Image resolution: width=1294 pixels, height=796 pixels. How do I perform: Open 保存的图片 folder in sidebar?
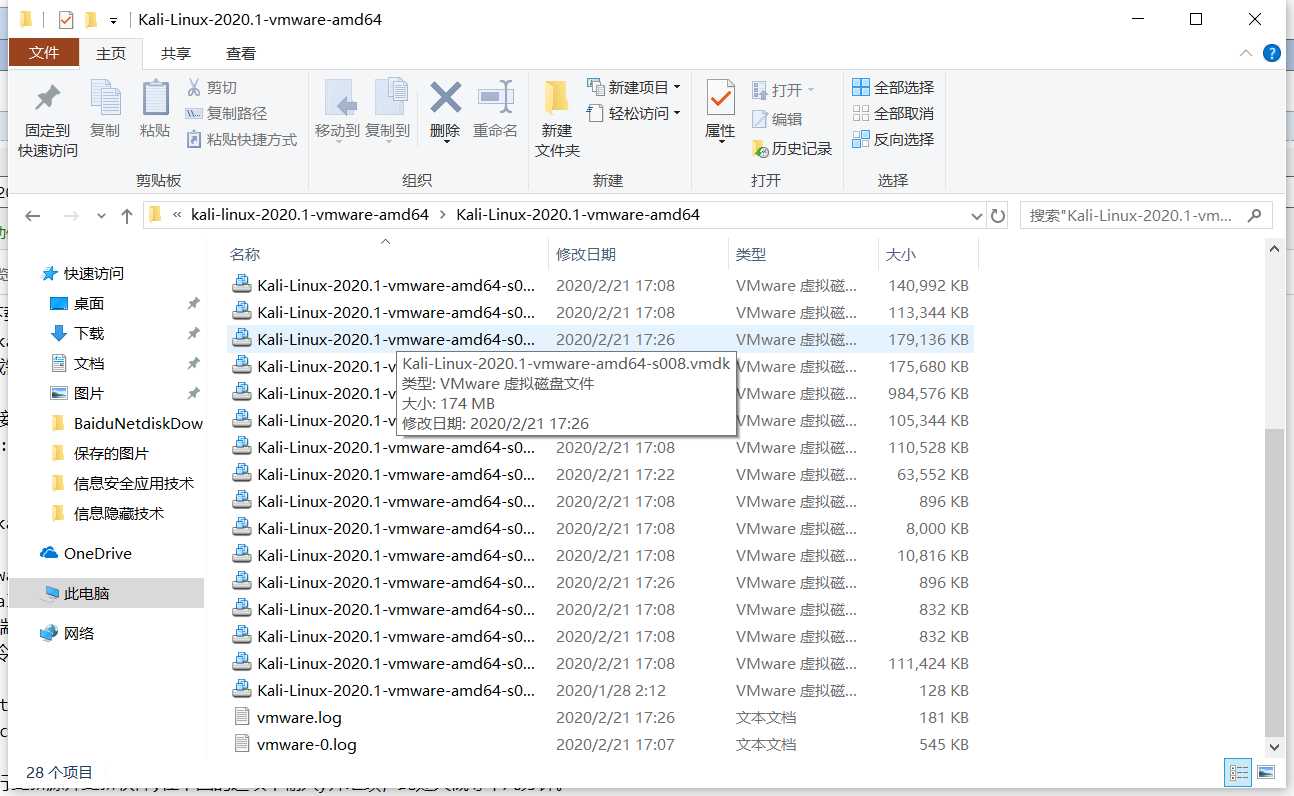tap(99, 453)
